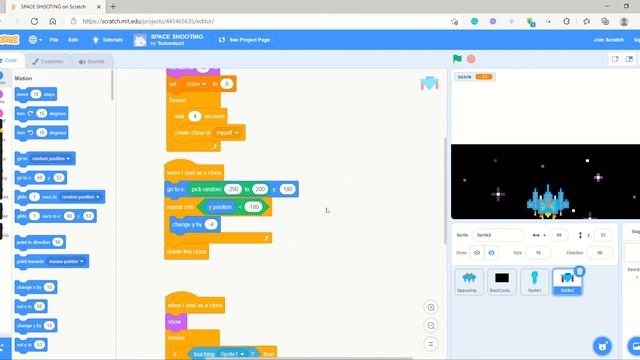This screenshot has height=360, width=640.
Task: Select the BackGround sprite thumbnail
Action: point(502,281)
